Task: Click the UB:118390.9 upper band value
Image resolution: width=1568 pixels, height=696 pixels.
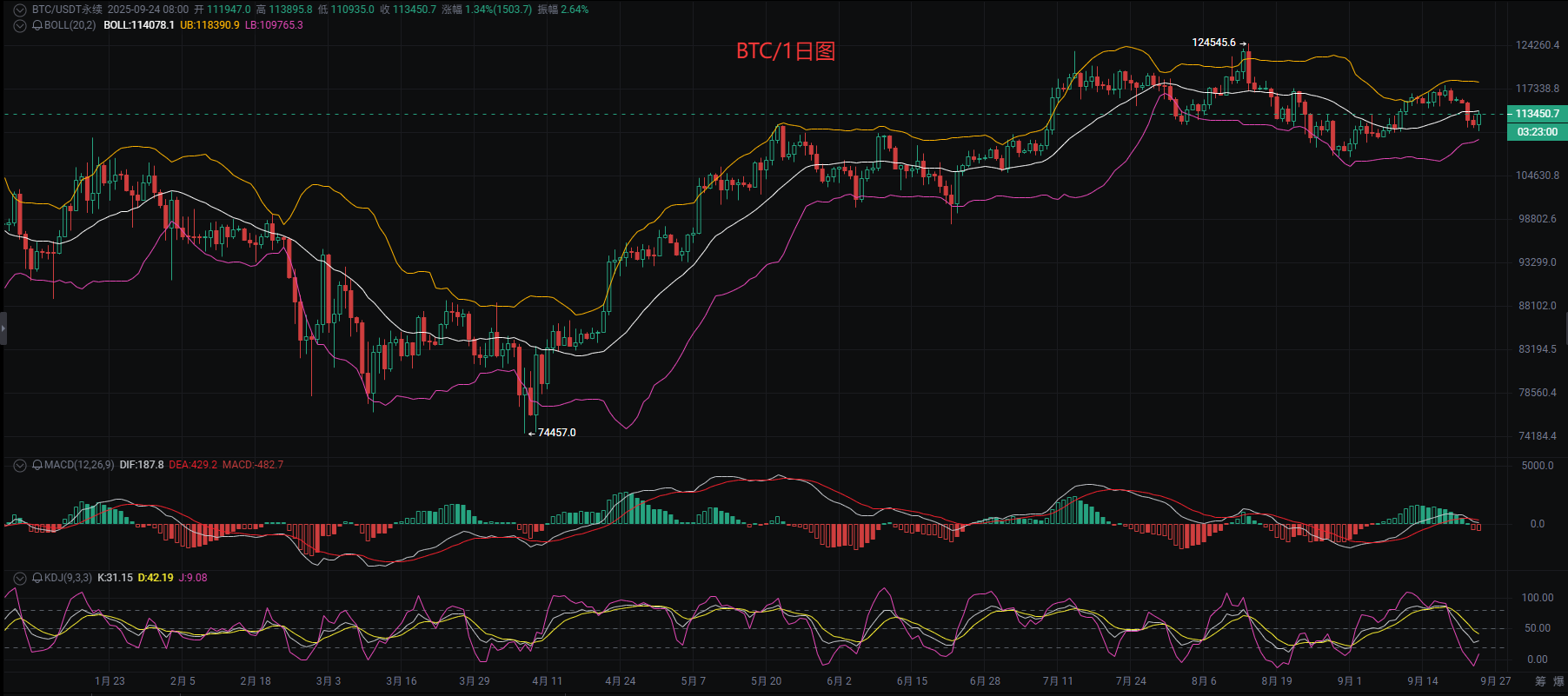Action: [x=209, y=25]
